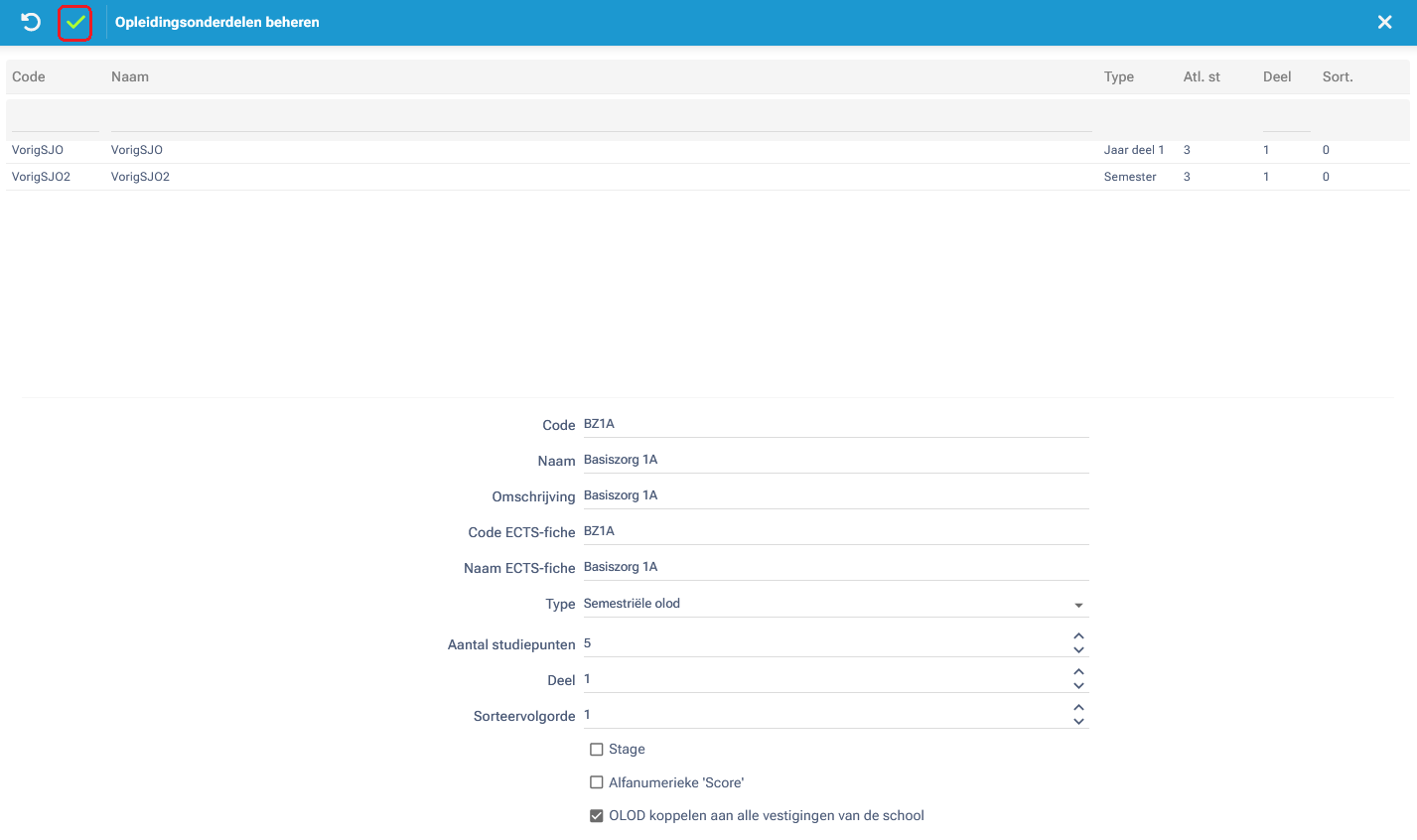This screenshot has width=1417, height=840.
Task: Increment the Deel value
Action: pyautogui.click(x=1078, y=672)
